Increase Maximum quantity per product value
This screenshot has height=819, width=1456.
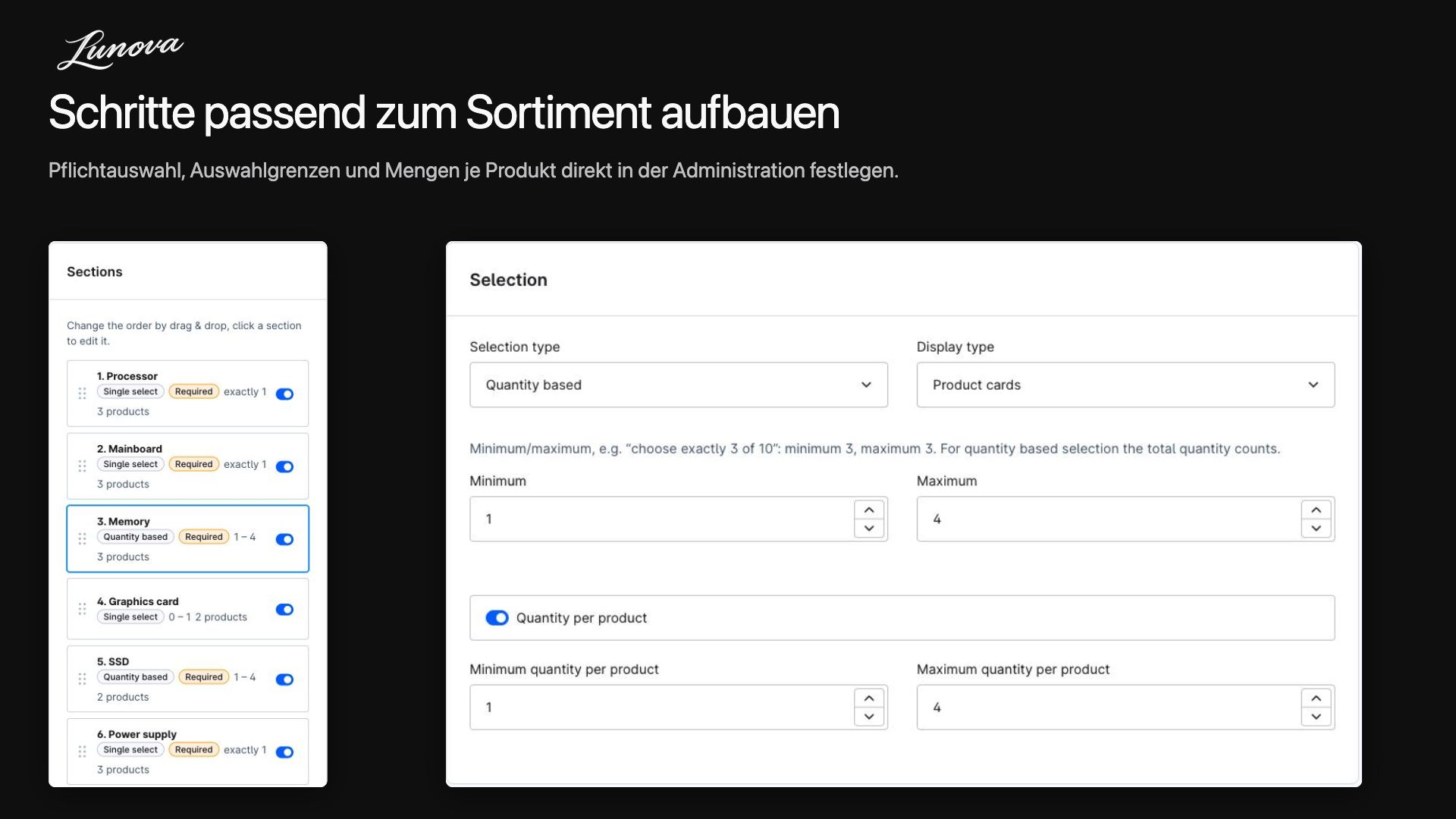point(1316,698)
